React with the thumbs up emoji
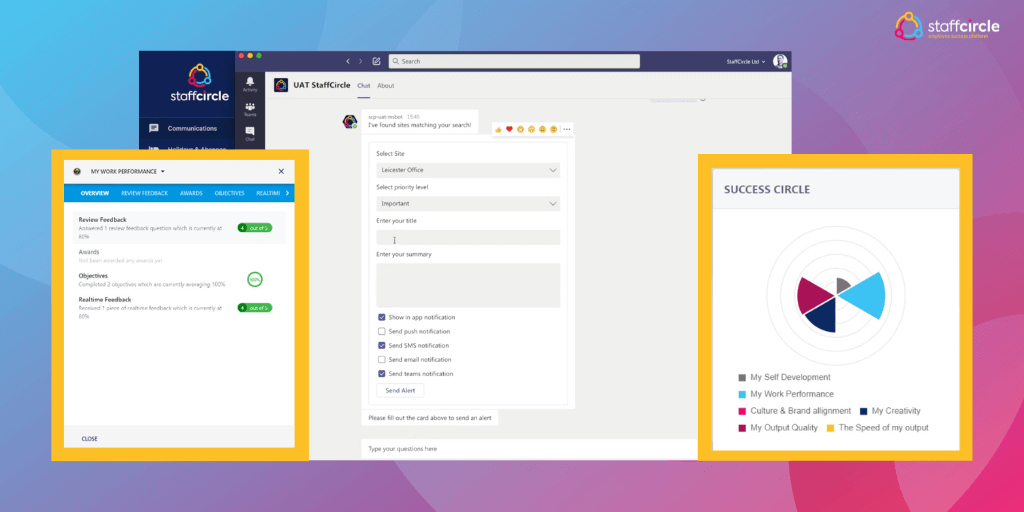Viewport: 1024px width, 512px height. [x=498, y=129]
